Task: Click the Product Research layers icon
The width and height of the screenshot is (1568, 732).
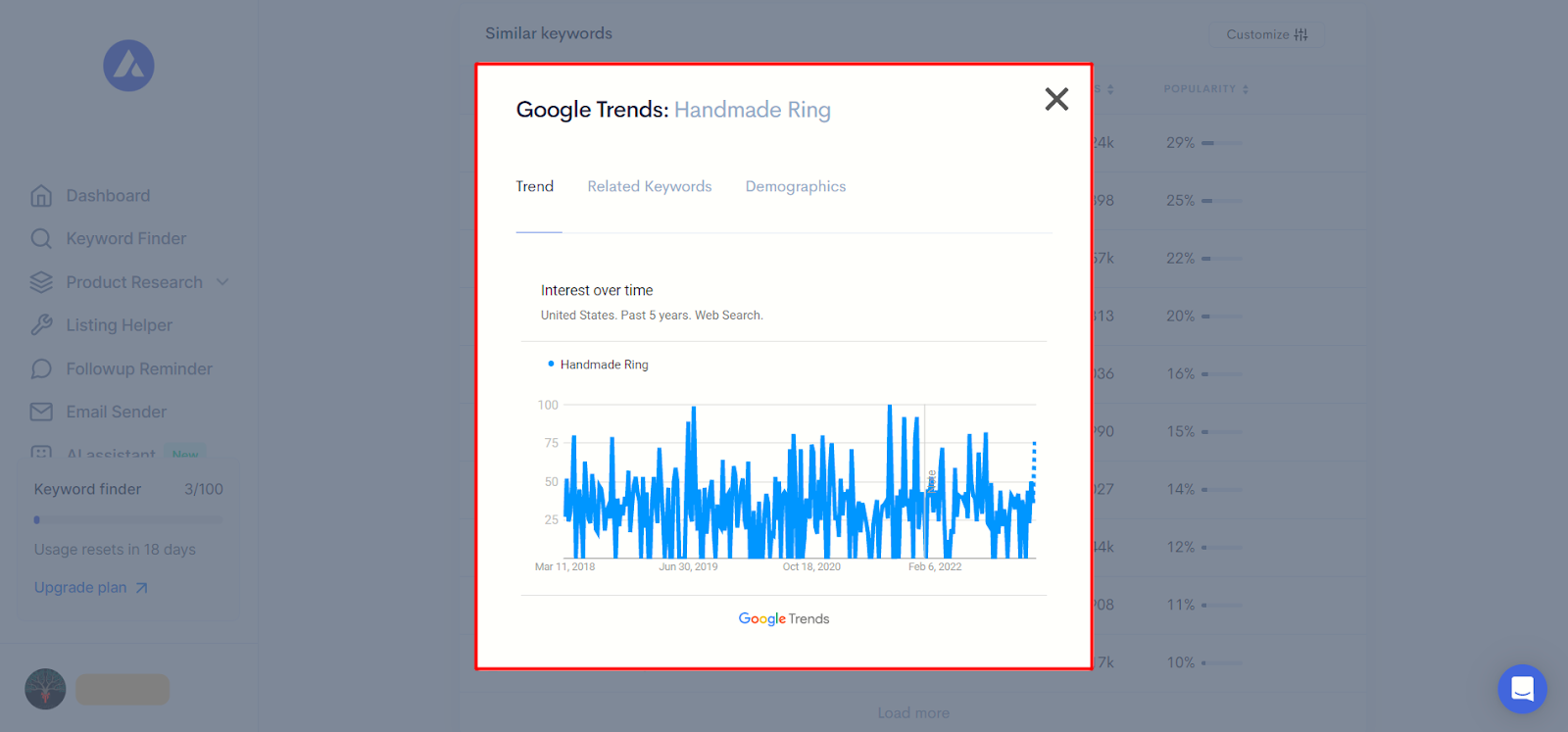Action: (41, 282)
